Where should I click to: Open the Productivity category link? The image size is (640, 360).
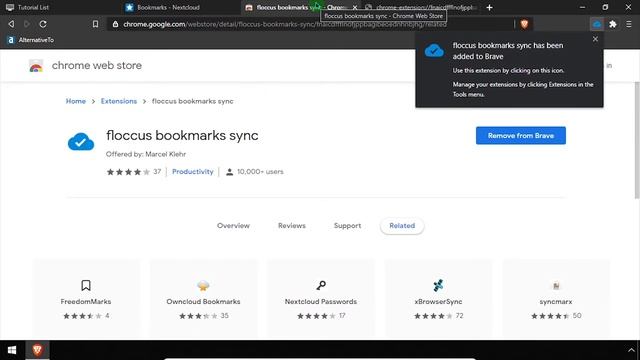[x=193, y=172]
